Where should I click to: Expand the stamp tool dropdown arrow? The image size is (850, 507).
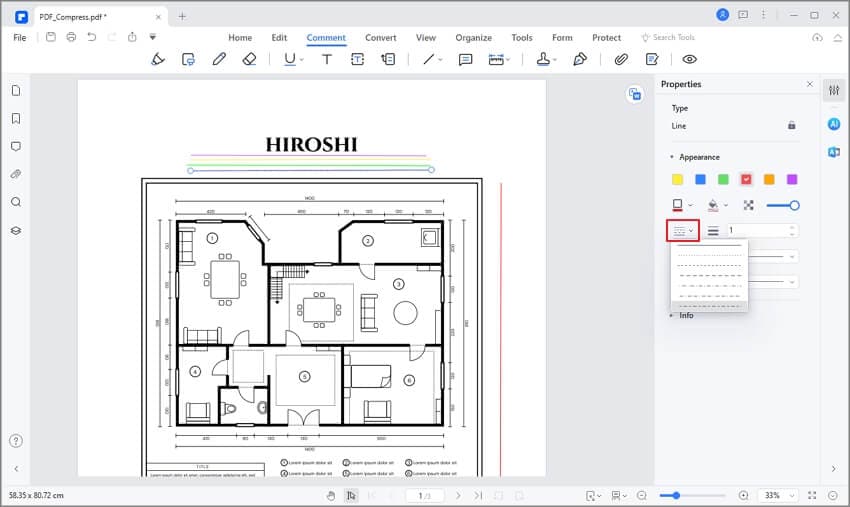click(x=555, y=60)
